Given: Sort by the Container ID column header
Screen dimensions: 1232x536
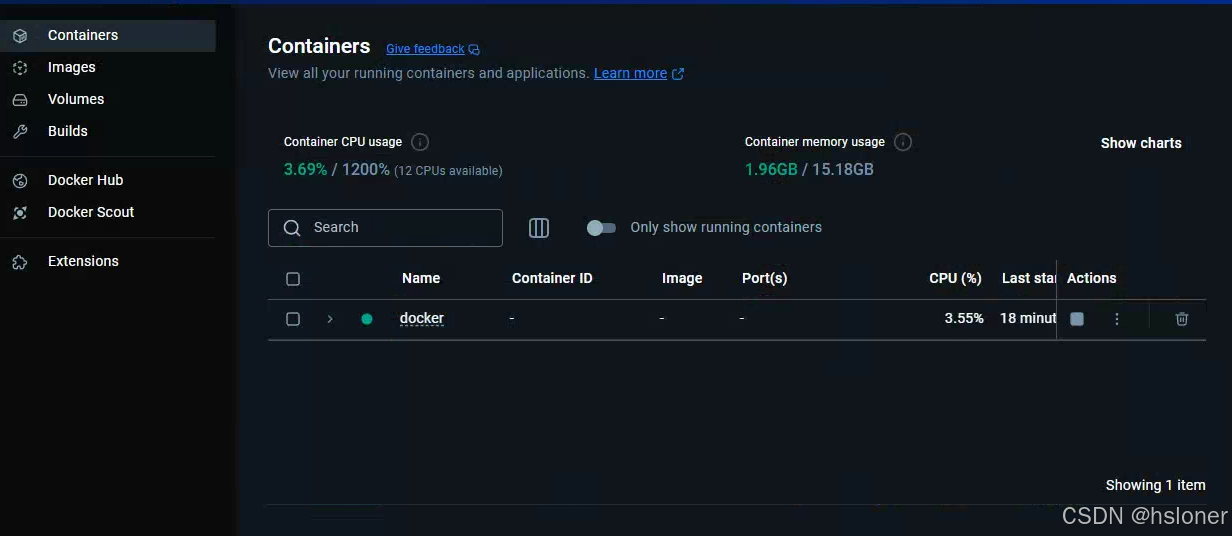Looking at the screenshot, I should 552,278.
